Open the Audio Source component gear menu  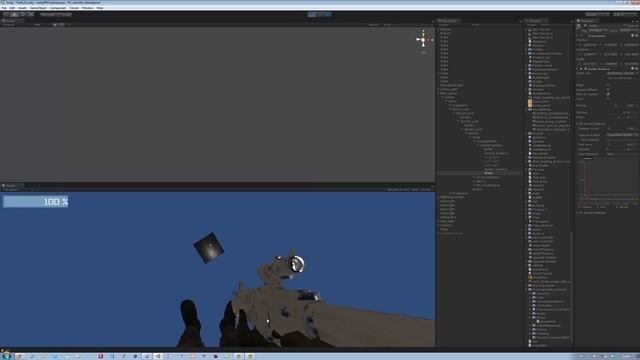(636, 69)
